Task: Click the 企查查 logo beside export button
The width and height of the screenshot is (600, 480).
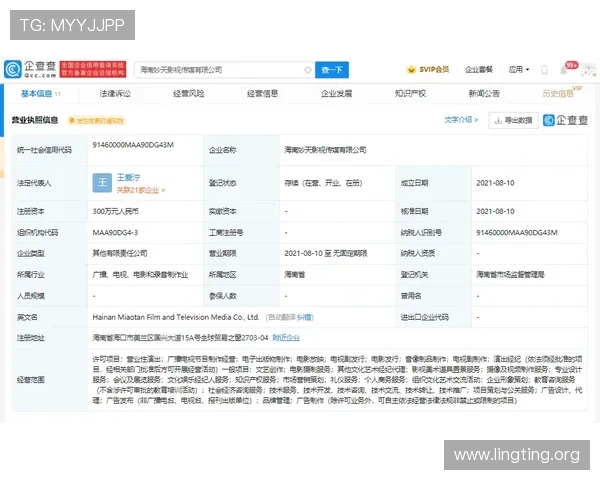Action: point(566,120)
